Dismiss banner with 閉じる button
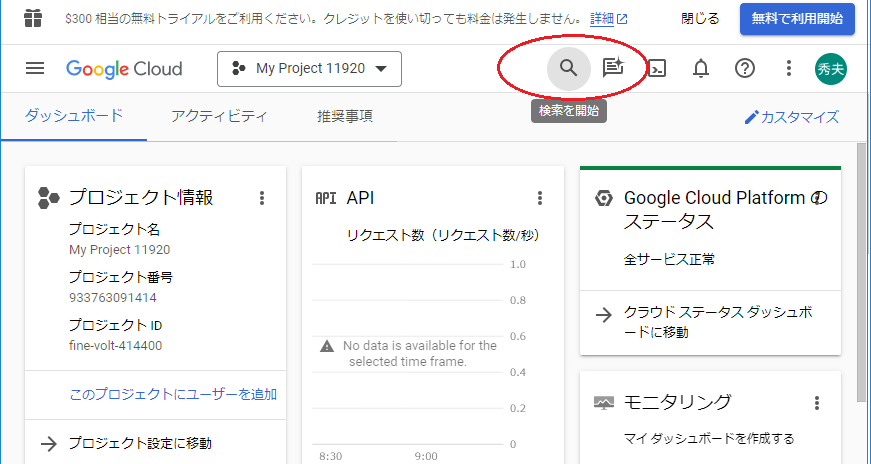The width and height of the screenshot is (871, 464). (700, 19)
